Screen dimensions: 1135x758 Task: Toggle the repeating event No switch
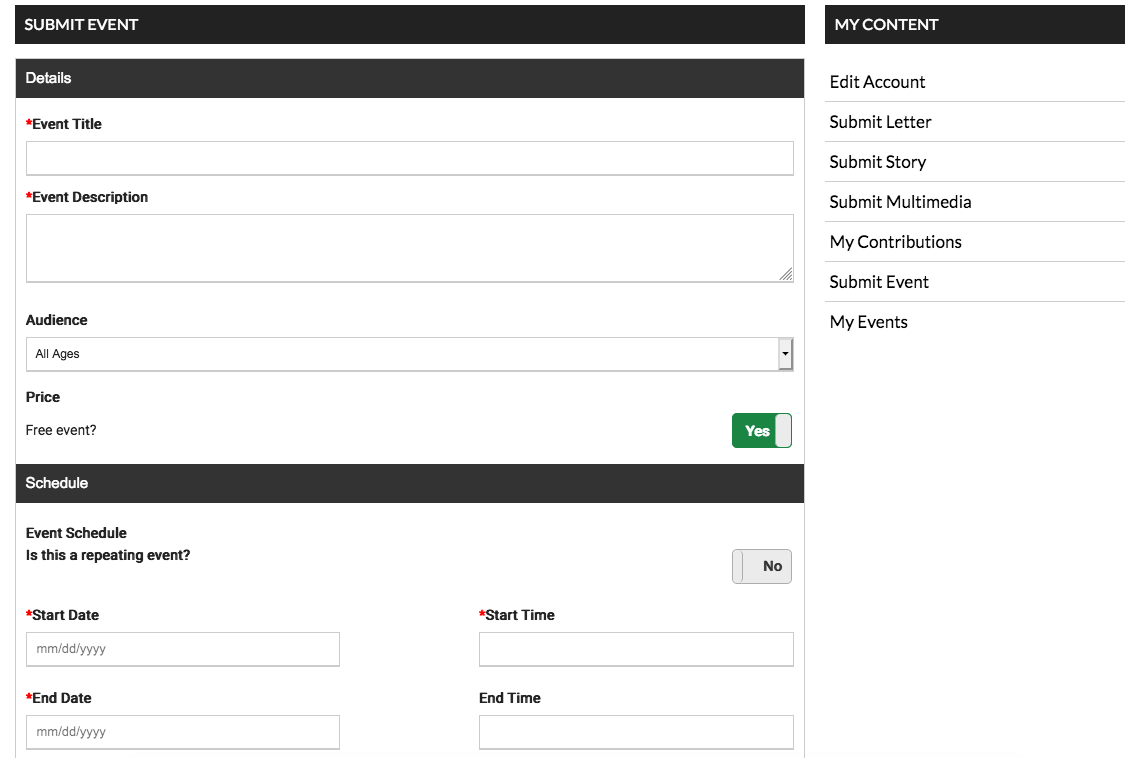tap(761, 566)
